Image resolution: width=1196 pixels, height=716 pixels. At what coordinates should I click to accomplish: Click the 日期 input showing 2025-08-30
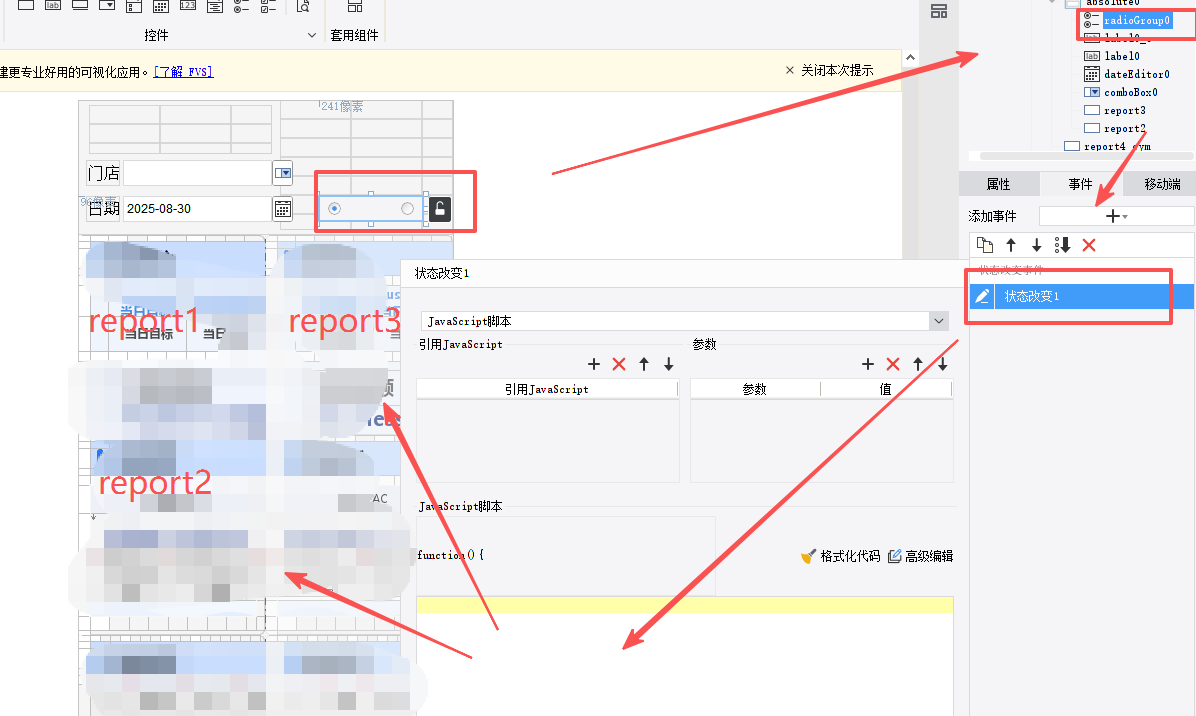[197, 209]
